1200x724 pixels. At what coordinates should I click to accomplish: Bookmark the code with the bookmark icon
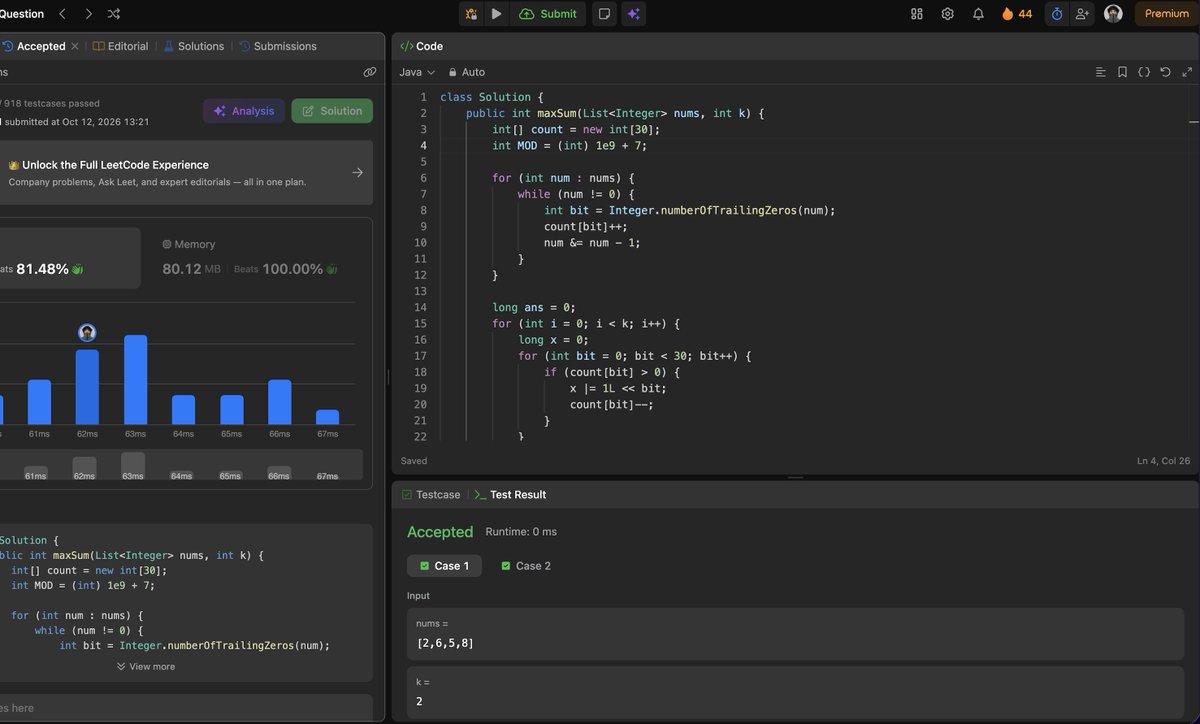(1122, 72)
